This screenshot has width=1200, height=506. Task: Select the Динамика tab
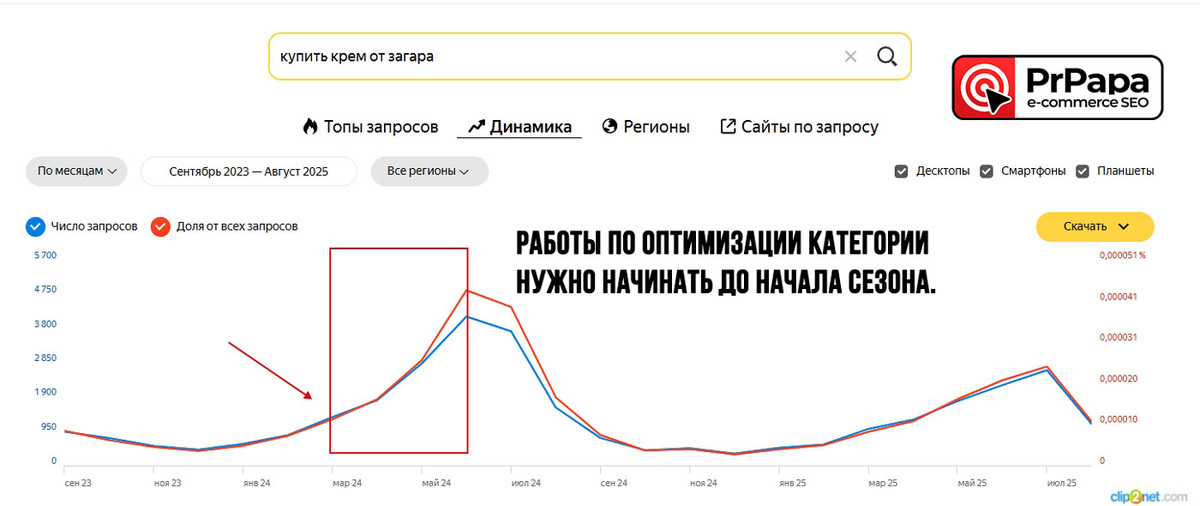[520, 126]
